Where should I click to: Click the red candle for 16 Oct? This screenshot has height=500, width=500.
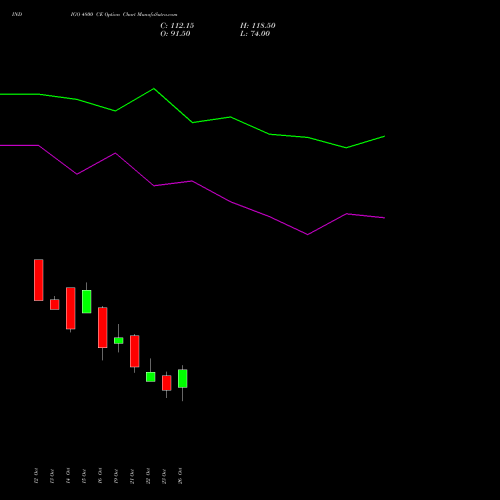pos(103,328)
